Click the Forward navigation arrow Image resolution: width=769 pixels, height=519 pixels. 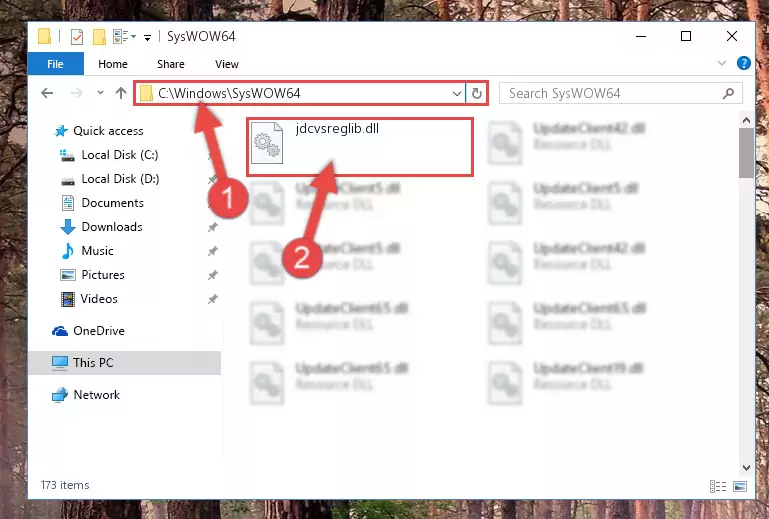click(77, 93)
